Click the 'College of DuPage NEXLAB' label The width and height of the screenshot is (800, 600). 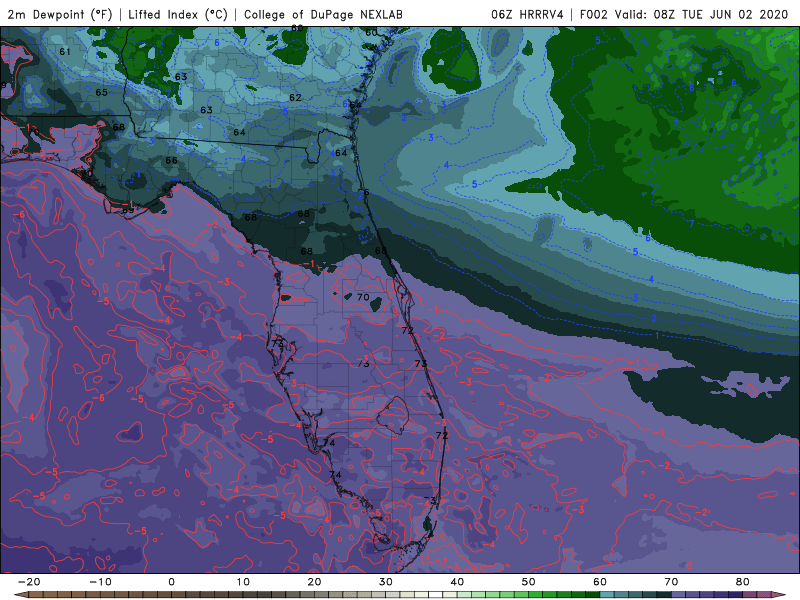(323, 14)
